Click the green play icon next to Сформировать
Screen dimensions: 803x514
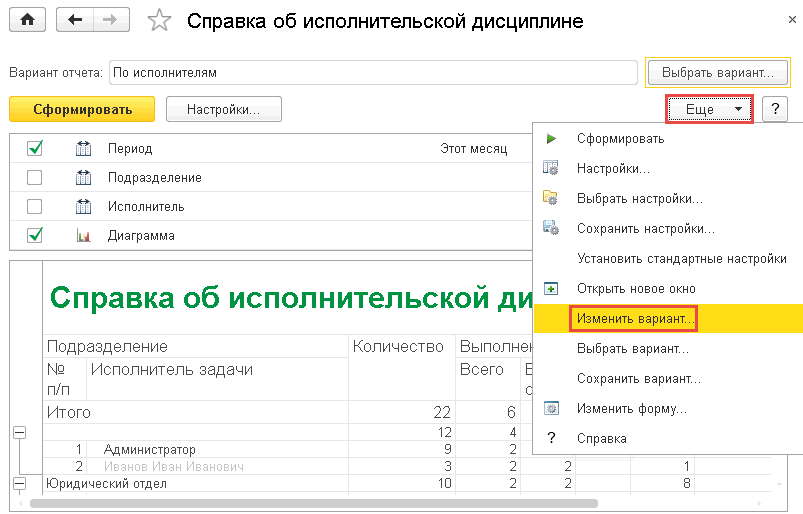tap(551, 139)
